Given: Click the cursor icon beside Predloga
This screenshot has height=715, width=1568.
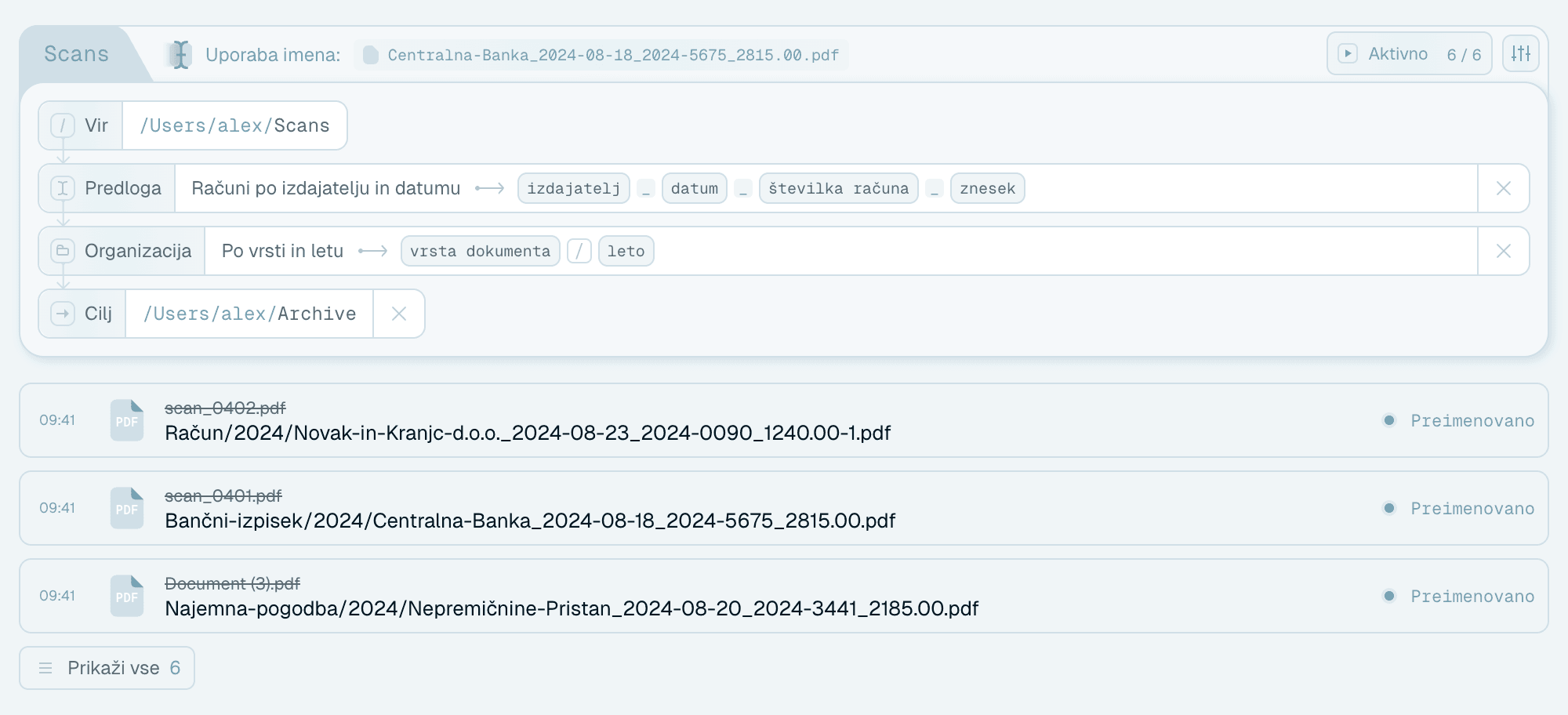Looking at the screenshot, I should [x=63, y=188].
